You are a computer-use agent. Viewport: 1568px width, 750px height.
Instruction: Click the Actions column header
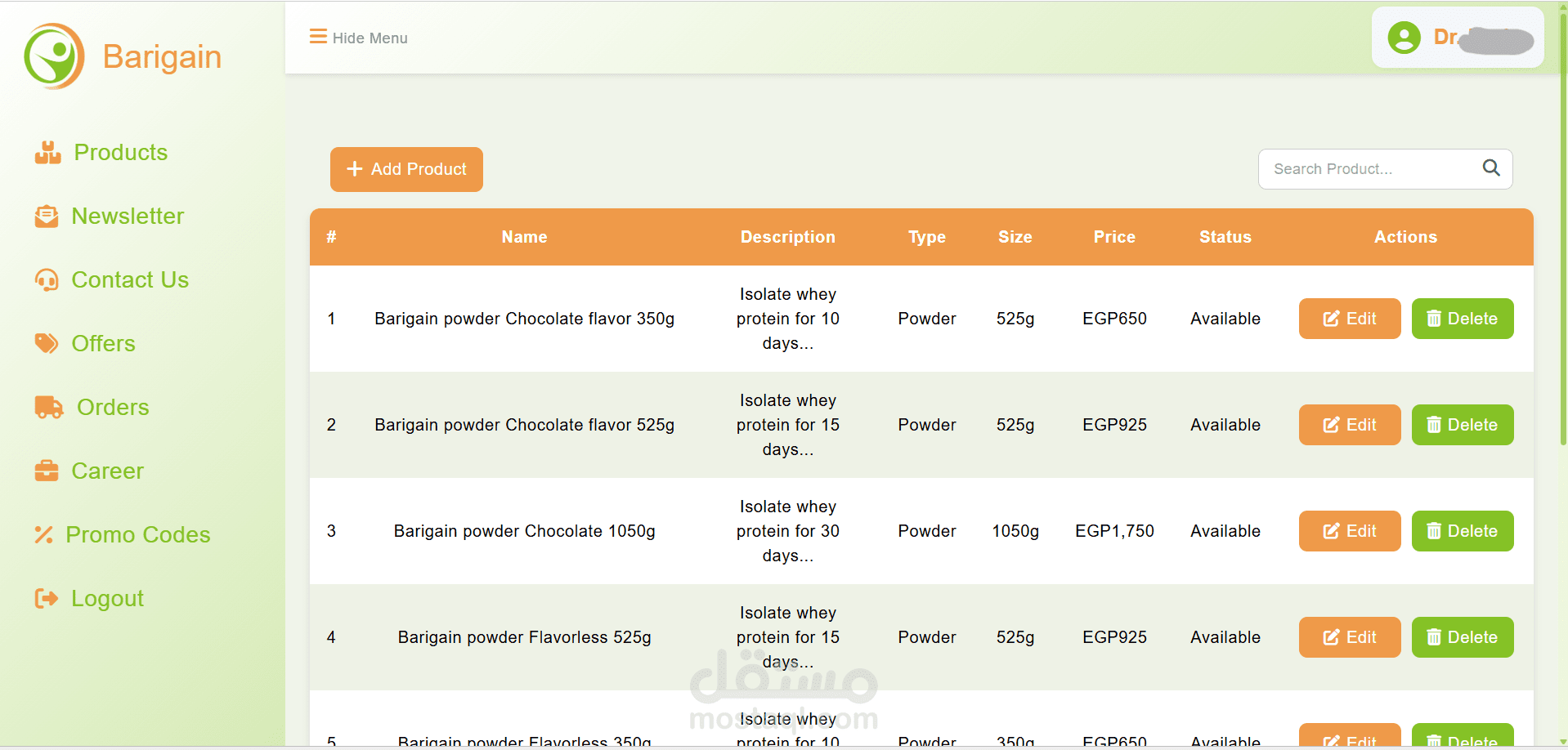tap(1405, 237)
